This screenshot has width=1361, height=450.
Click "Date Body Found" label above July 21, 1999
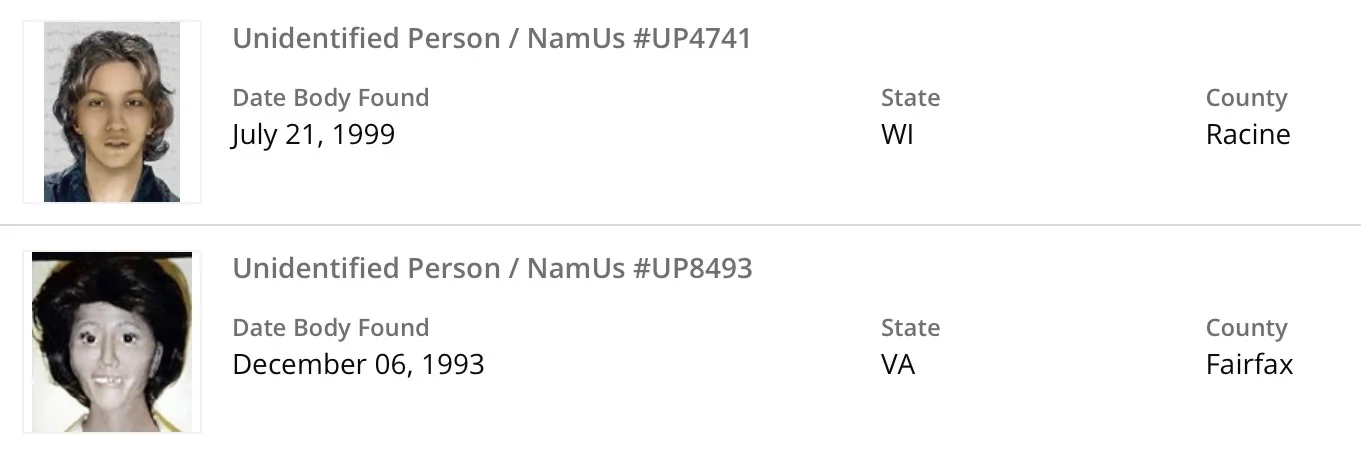point(330,98)
